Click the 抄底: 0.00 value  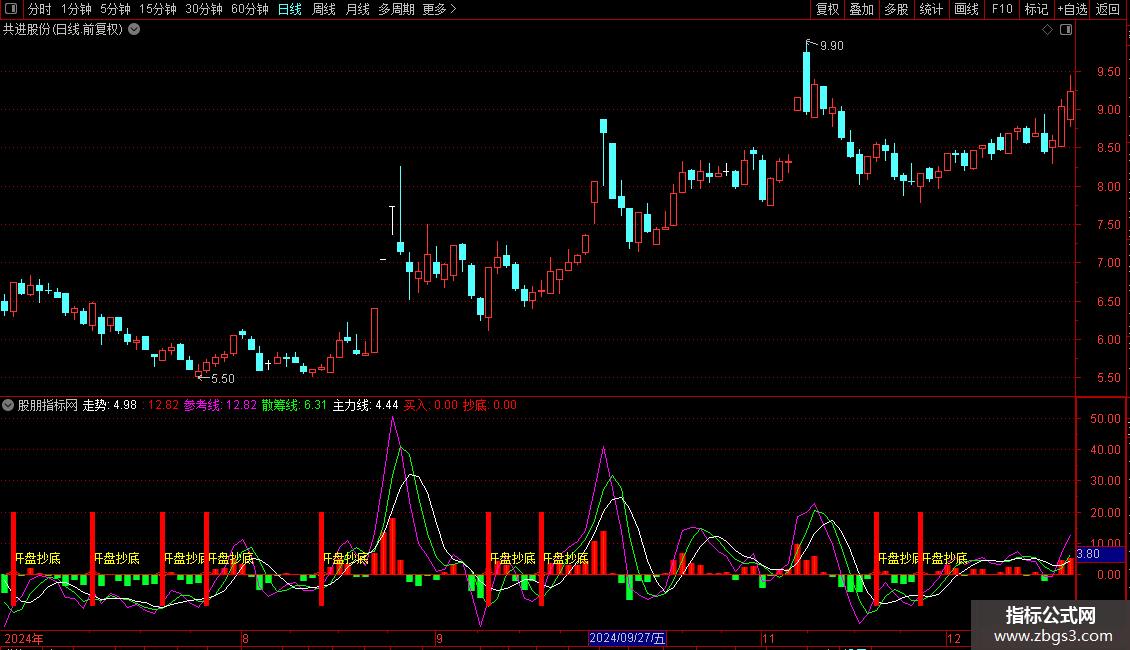489,405
